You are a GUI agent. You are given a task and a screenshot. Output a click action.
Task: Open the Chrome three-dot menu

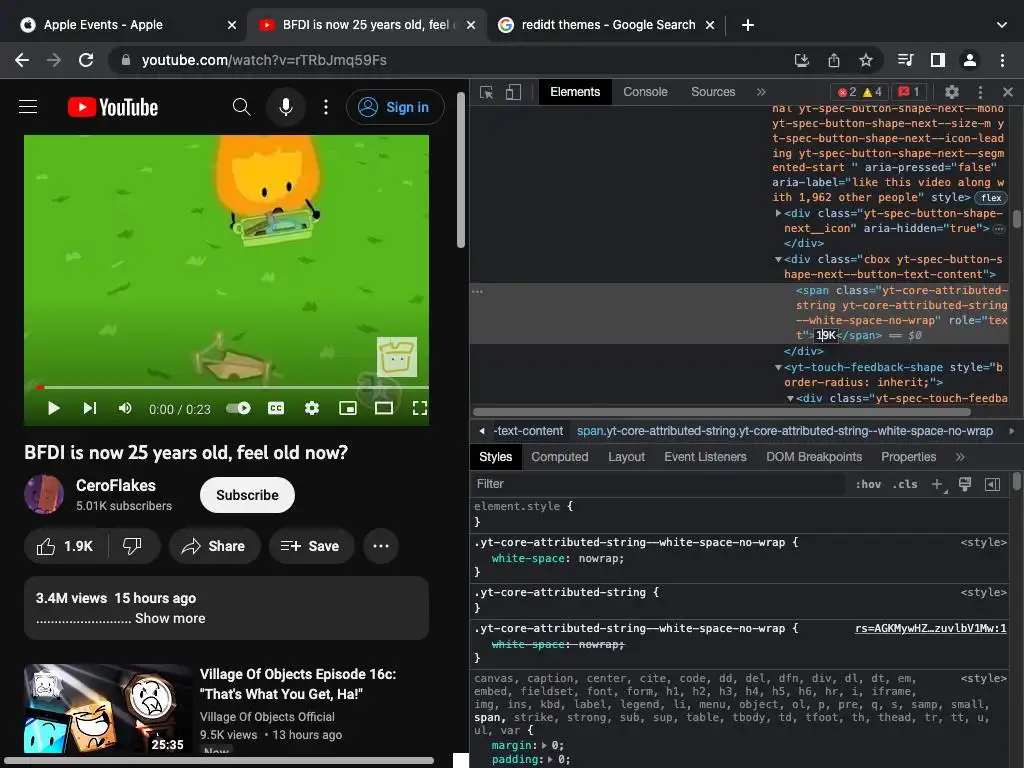1002,60
